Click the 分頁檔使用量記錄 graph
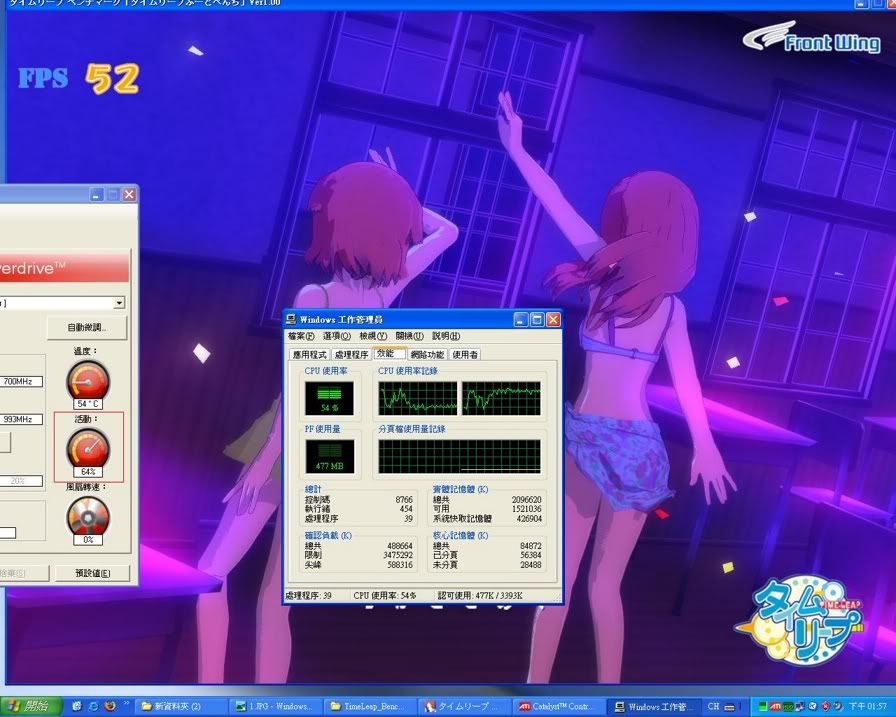 459,456
